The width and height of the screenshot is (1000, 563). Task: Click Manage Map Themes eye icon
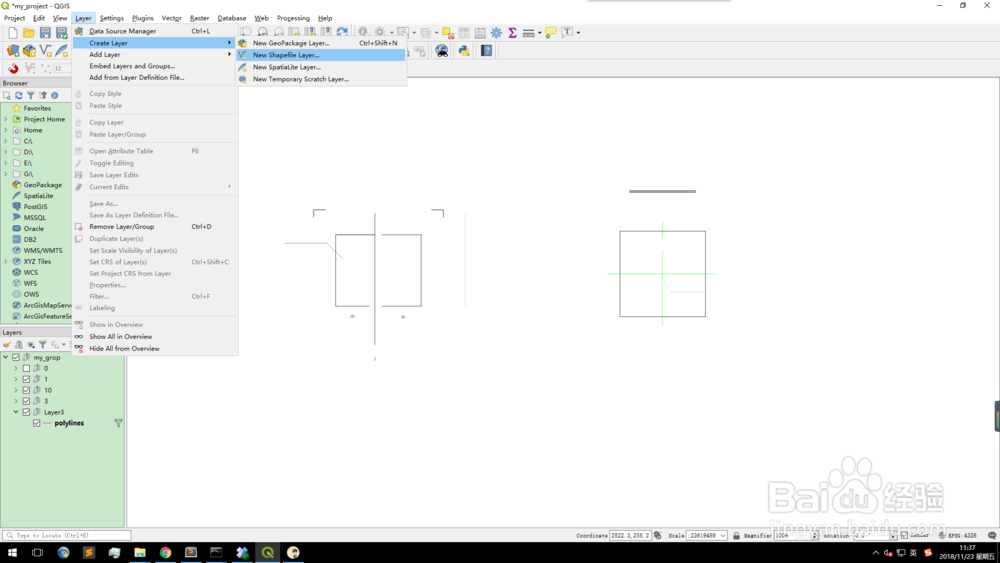click(31, 344)
